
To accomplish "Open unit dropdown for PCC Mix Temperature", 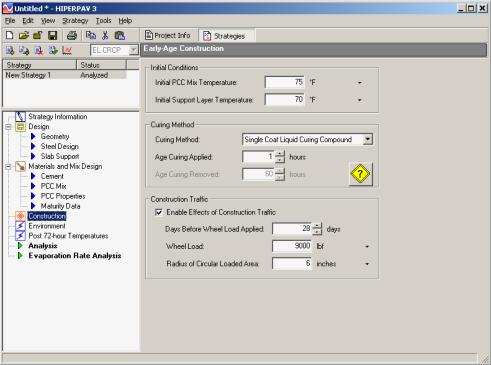I will [x=360, y=83].
